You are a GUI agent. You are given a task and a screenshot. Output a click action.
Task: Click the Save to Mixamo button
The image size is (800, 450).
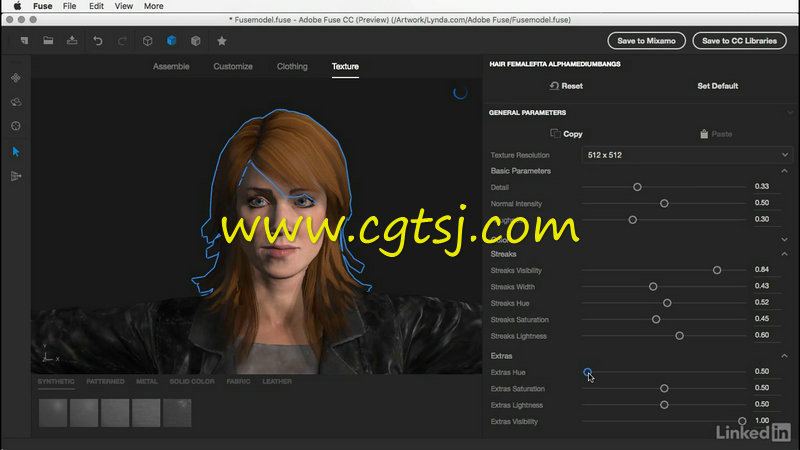(646, 41)
